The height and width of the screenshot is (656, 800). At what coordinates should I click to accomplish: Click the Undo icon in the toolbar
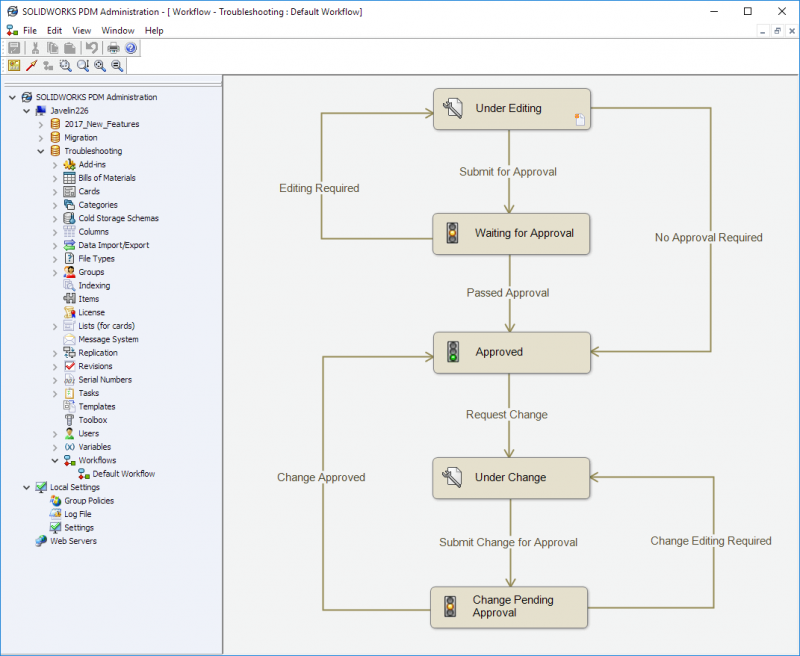pos(91,48)
